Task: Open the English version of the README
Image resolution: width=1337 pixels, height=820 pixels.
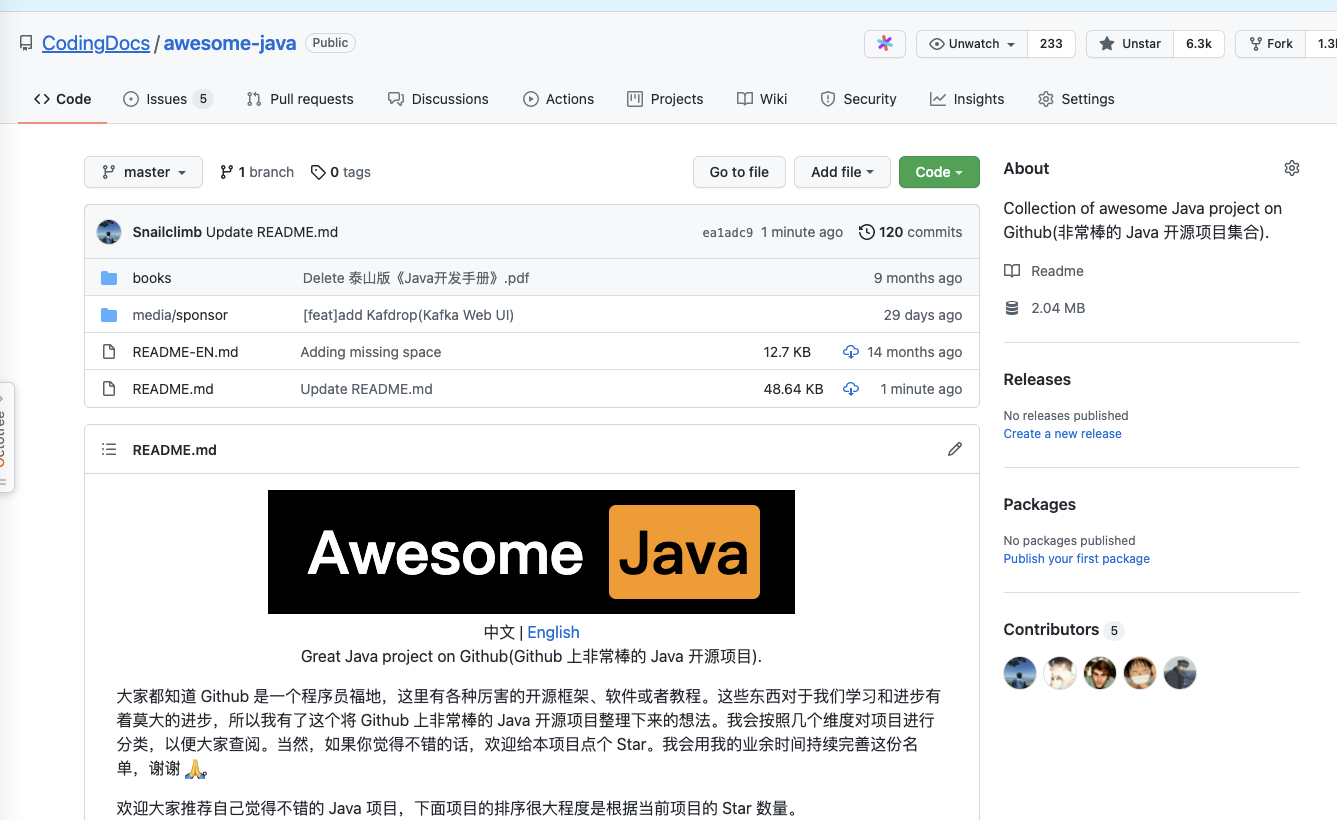Action: 553,632
